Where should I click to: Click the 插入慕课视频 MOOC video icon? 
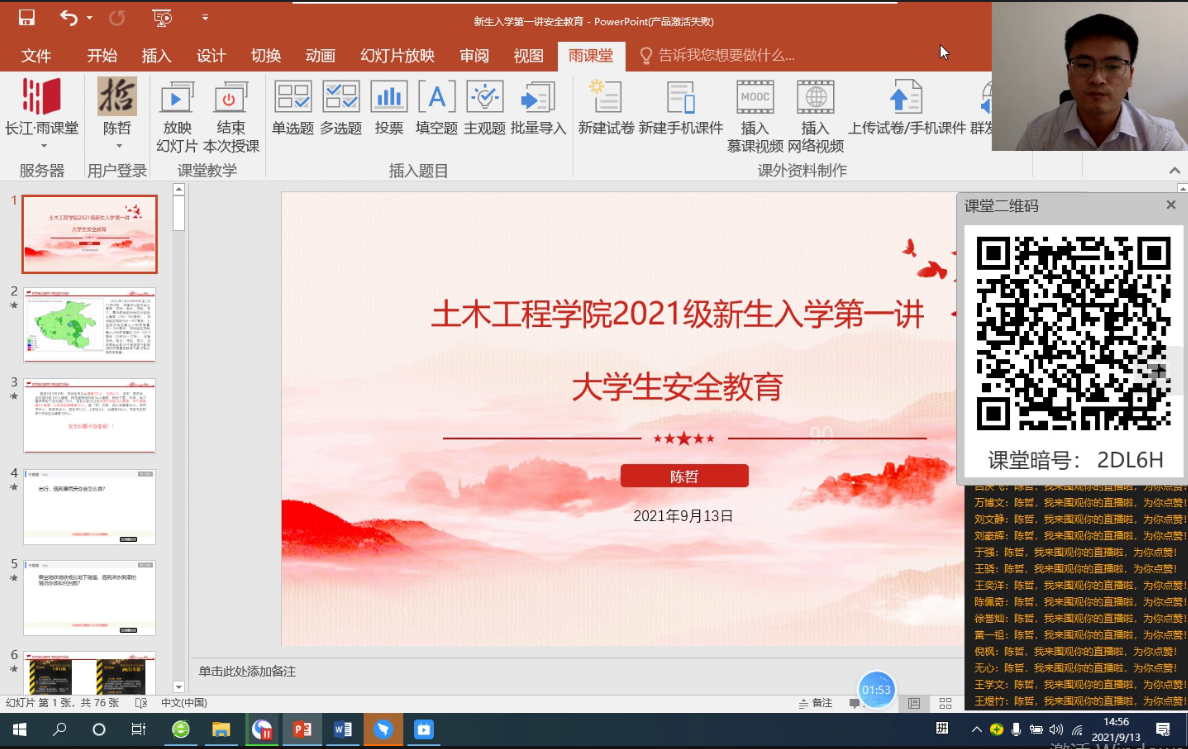click(755, 98)
